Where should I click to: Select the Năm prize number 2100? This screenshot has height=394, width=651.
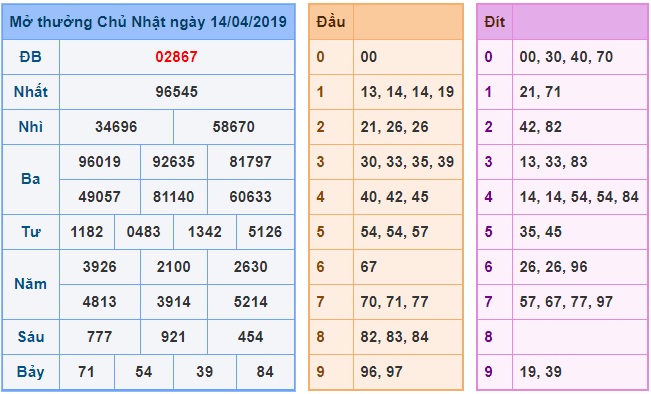(174, 267)
